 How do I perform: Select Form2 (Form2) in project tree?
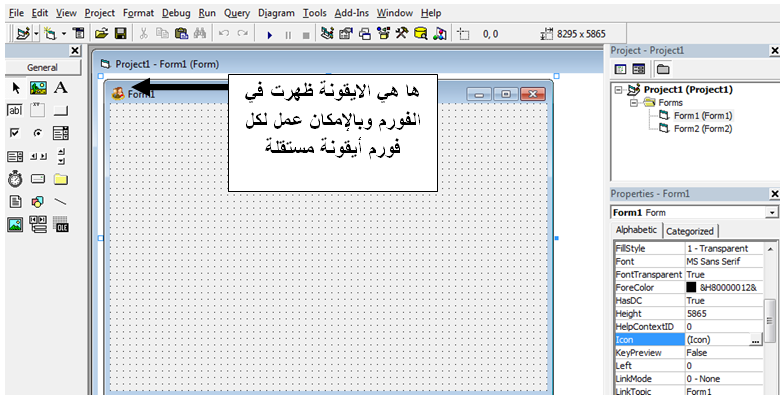pos(702,128)
